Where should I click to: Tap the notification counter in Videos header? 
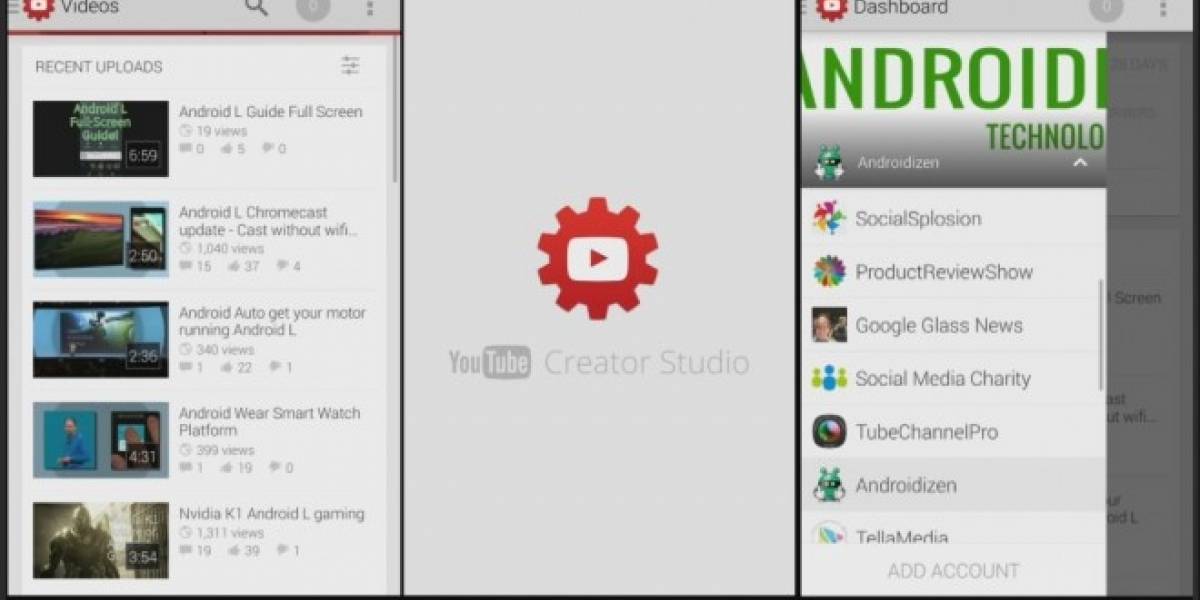coord(313,8)
